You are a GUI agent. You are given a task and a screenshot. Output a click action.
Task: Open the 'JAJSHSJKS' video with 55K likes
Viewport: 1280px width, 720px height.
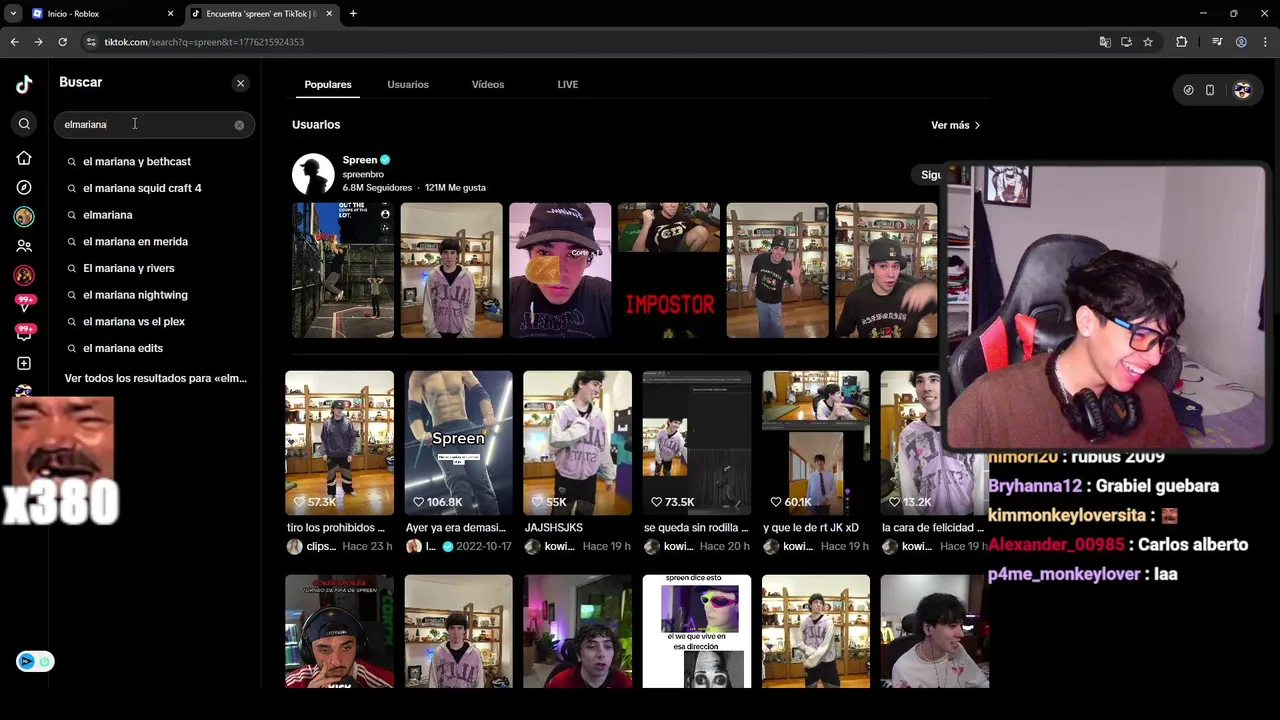(x=577, y=443)
